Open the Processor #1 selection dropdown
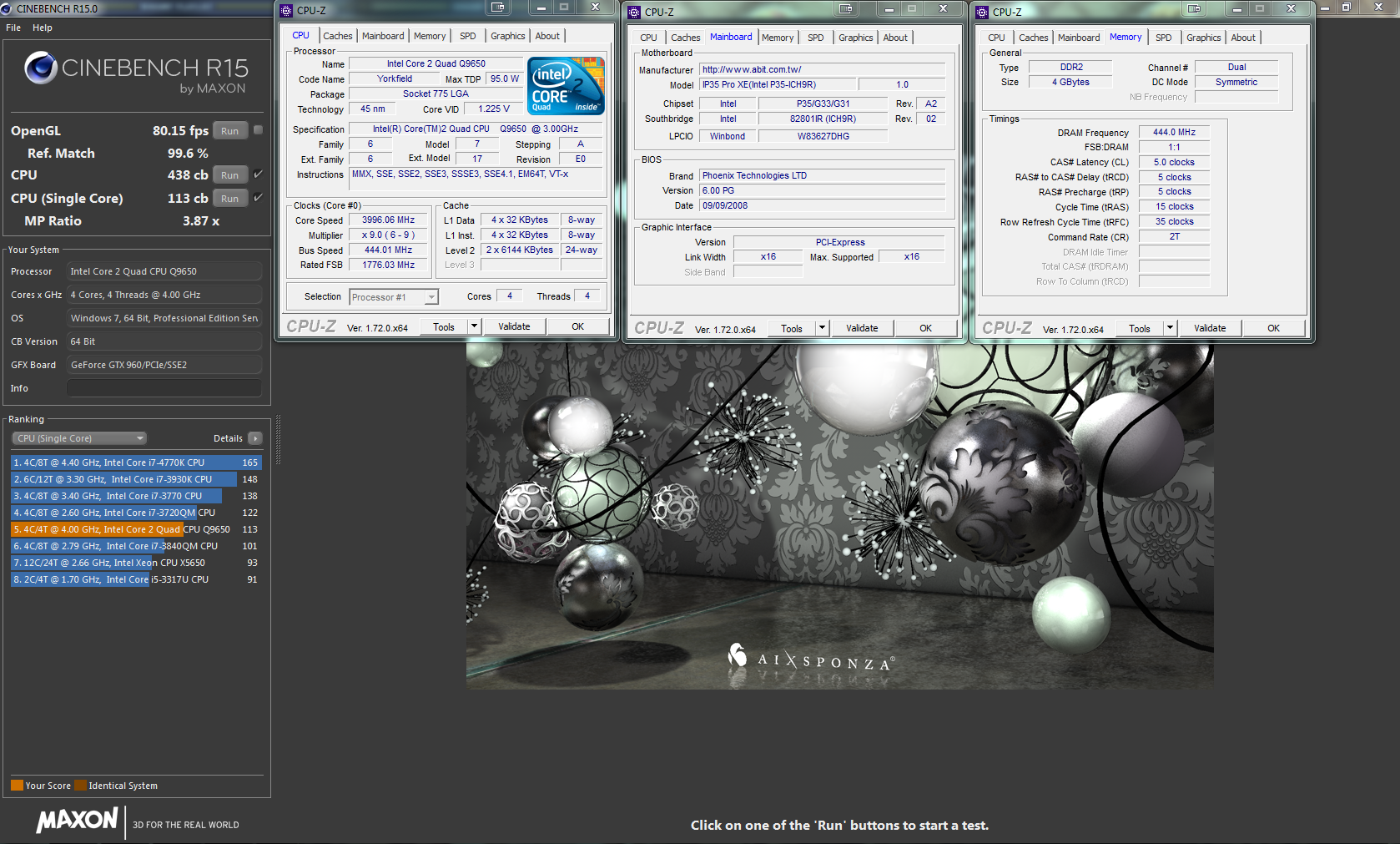 (394, 297)
